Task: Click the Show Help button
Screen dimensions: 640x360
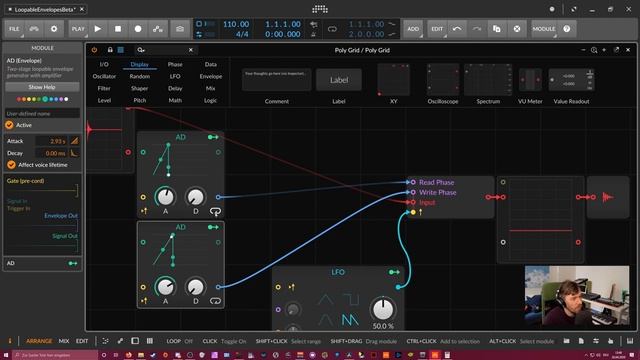Action: coord(42,87)
